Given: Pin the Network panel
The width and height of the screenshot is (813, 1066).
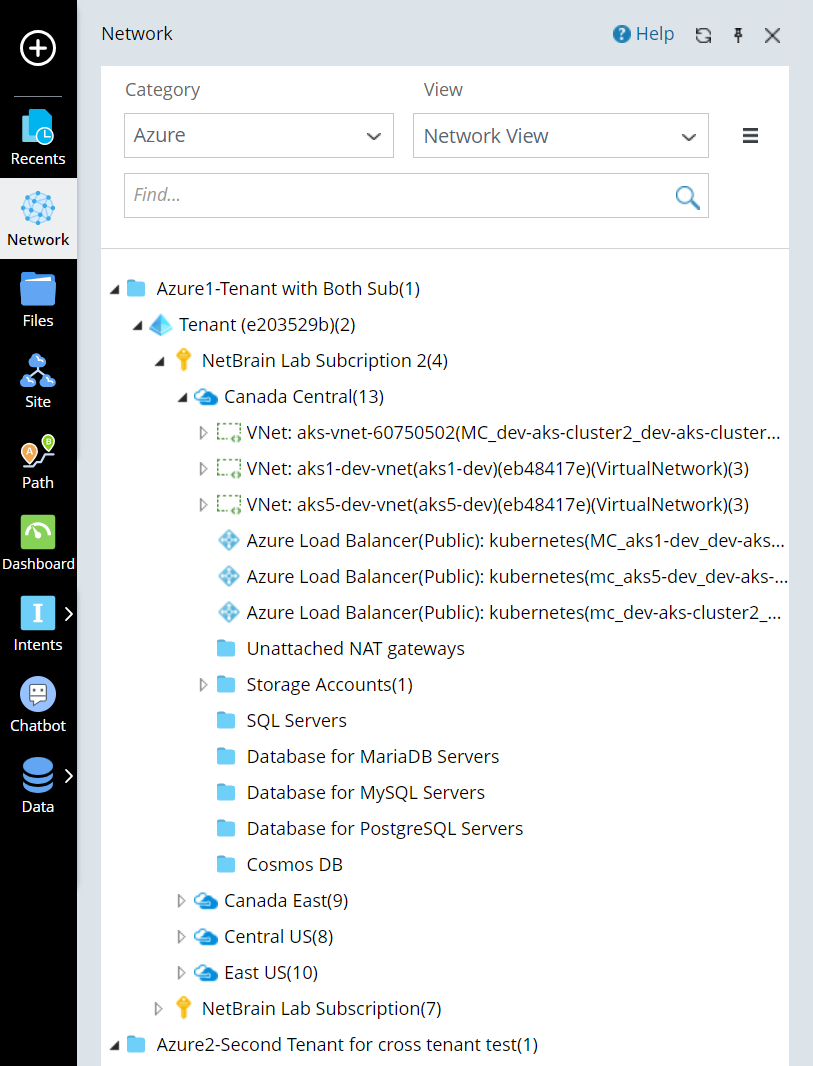Looking at the screenshot, I should click(x=738, y=35).
